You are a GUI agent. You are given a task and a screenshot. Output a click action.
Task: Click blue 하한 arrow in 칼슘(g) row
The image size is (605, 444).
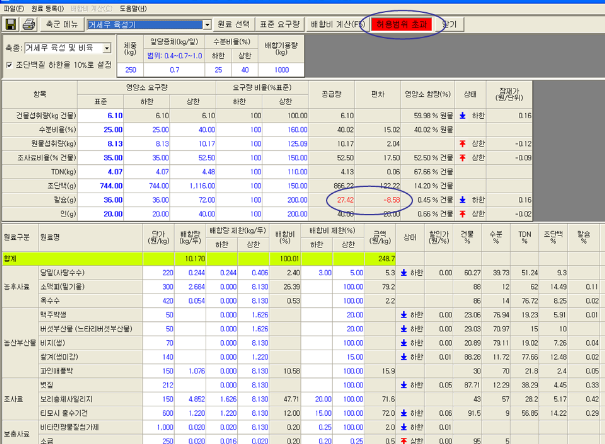(x=463, y=200)
